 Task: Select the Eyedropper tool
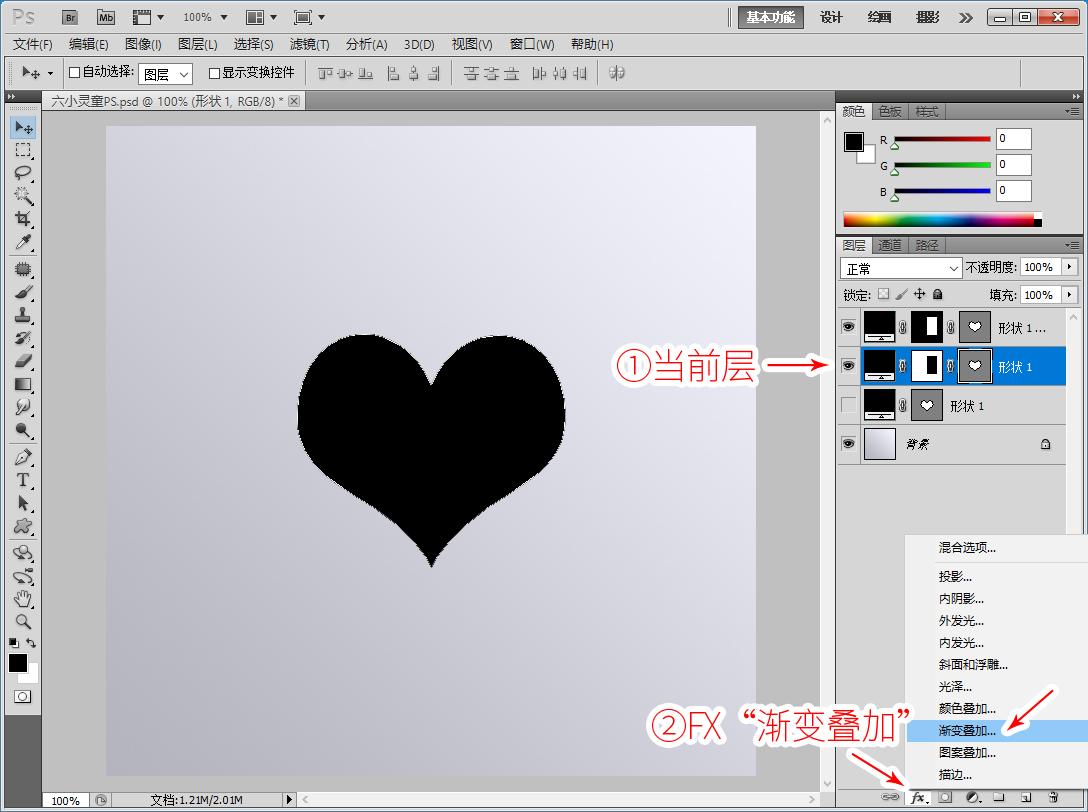click(x=23, y=242)
